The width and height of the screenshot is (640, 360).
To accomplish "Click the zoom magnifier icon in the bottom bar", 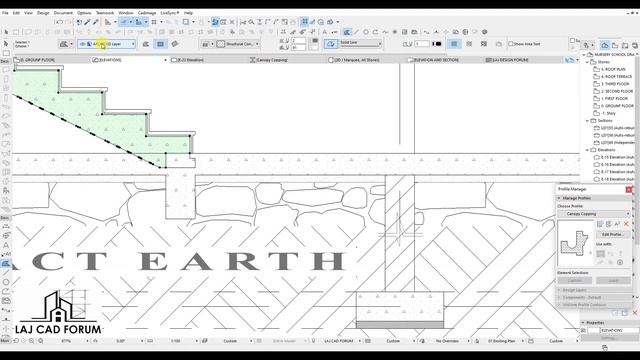I will point(31,341).
